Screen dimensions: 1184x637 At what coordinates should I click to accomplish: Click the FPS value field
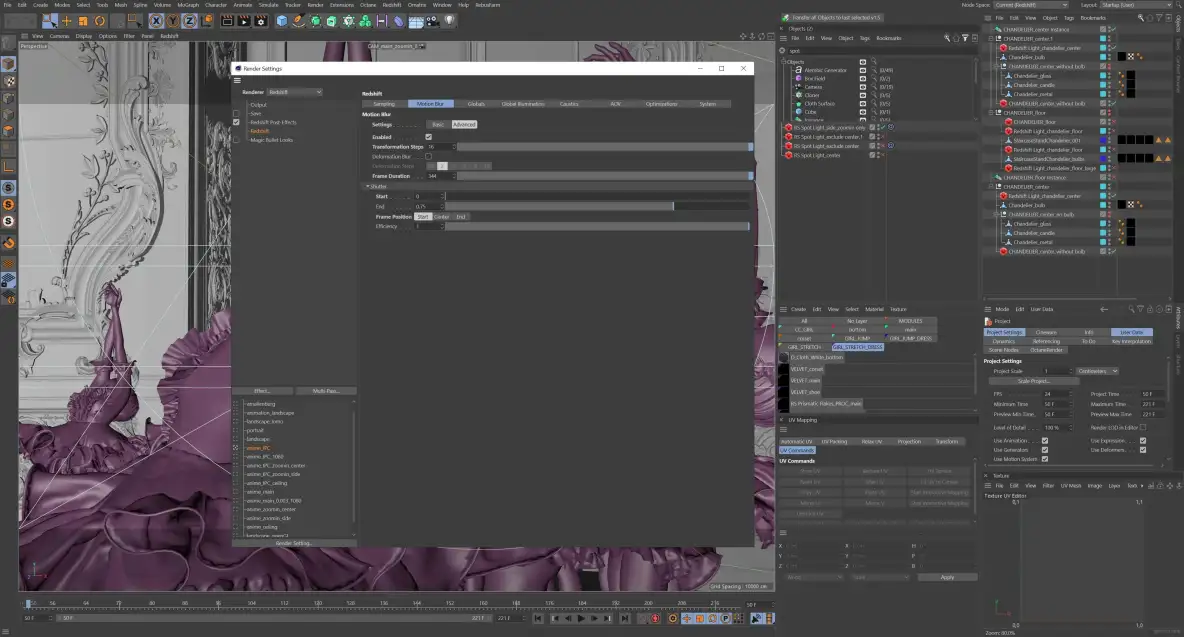point(1055,394)
